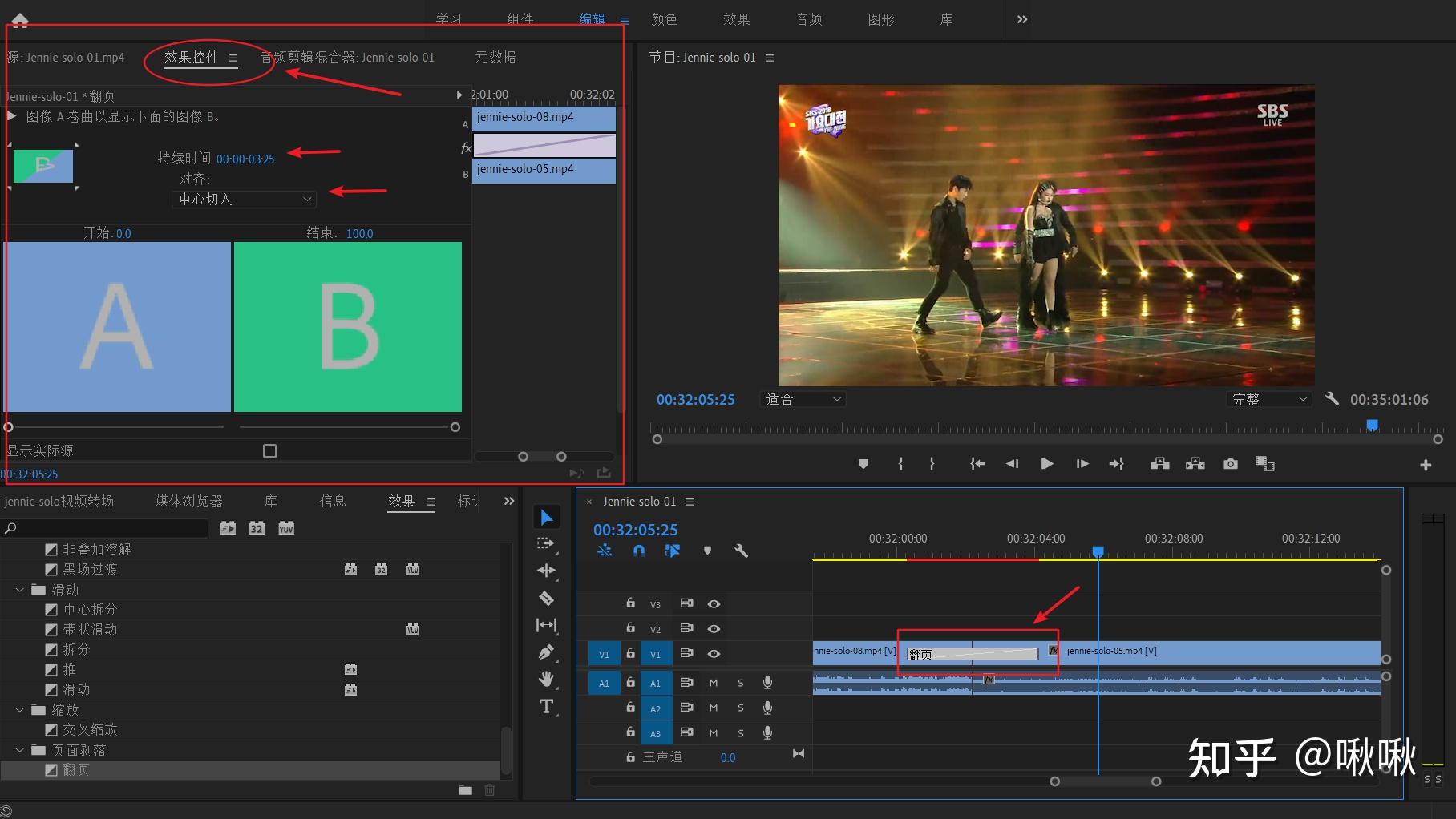
Task: Click Mark In button
Action: tap(900, 464)
